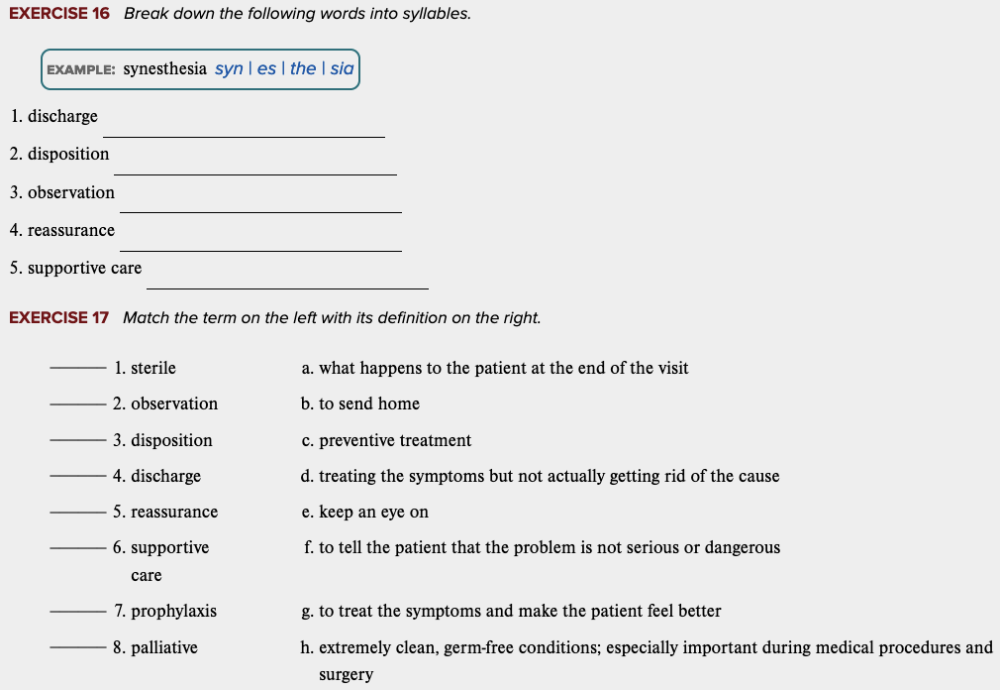
Task: Select definition a about end of visit
Action: [x=495, y=368]
